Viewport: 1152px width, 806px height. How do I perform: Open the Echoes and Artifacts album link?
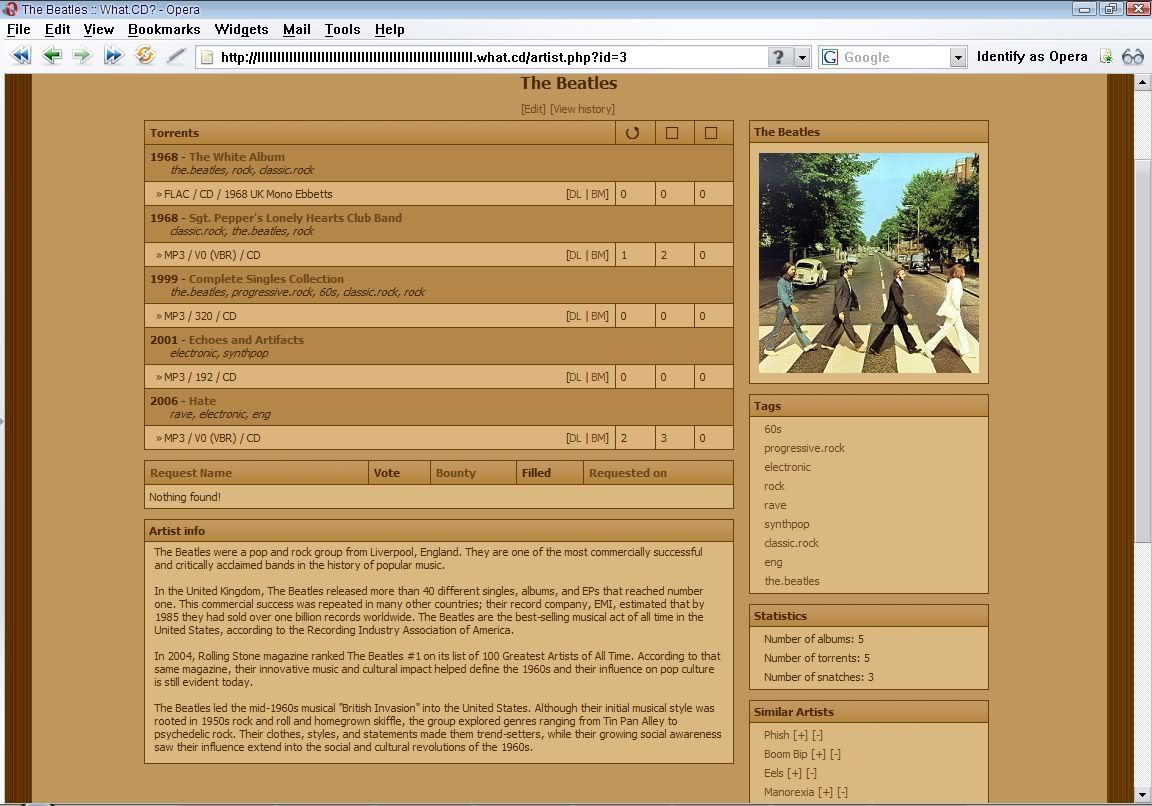point(246,339)
